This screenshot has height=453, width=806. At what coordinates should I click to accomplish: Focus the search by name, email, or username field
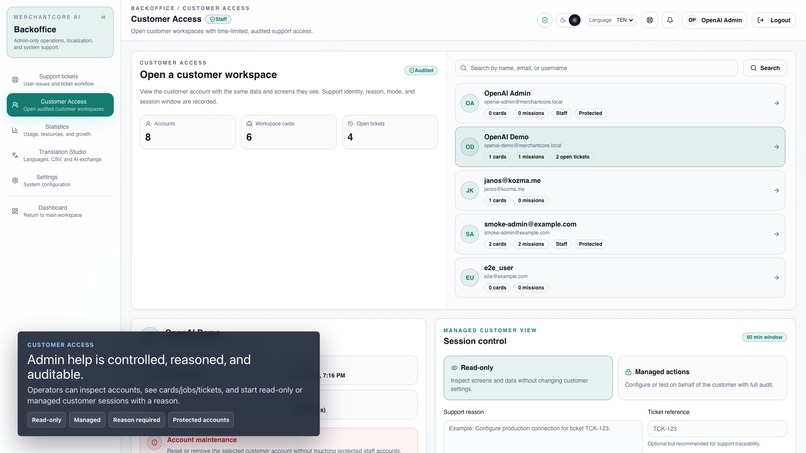[x=596, y=68]
